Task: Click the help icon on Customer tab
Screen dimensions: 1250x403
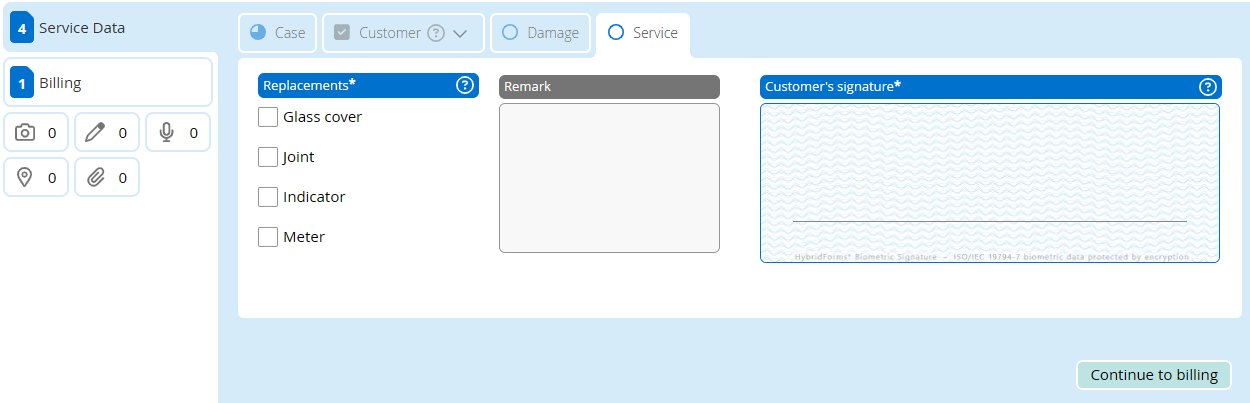Action: [x=436, y=33]
